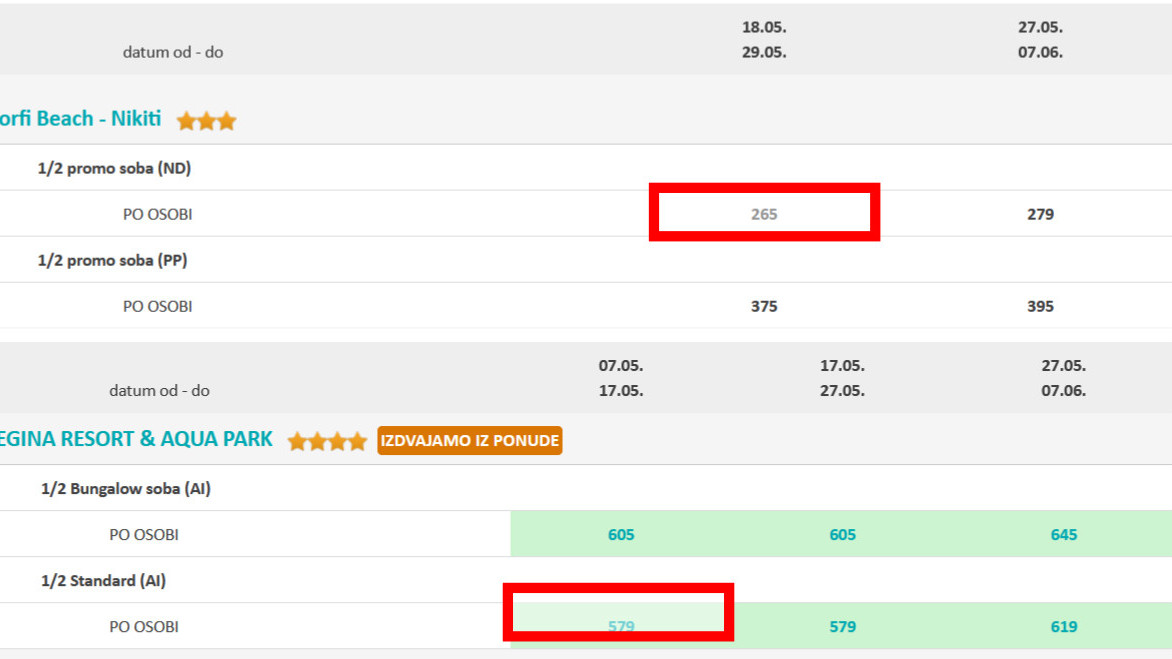Click the IZDVAJAMO IZ PONUDE badge
The height and width of the screenshot is (659, 1172).
click(x=469, y=441)
